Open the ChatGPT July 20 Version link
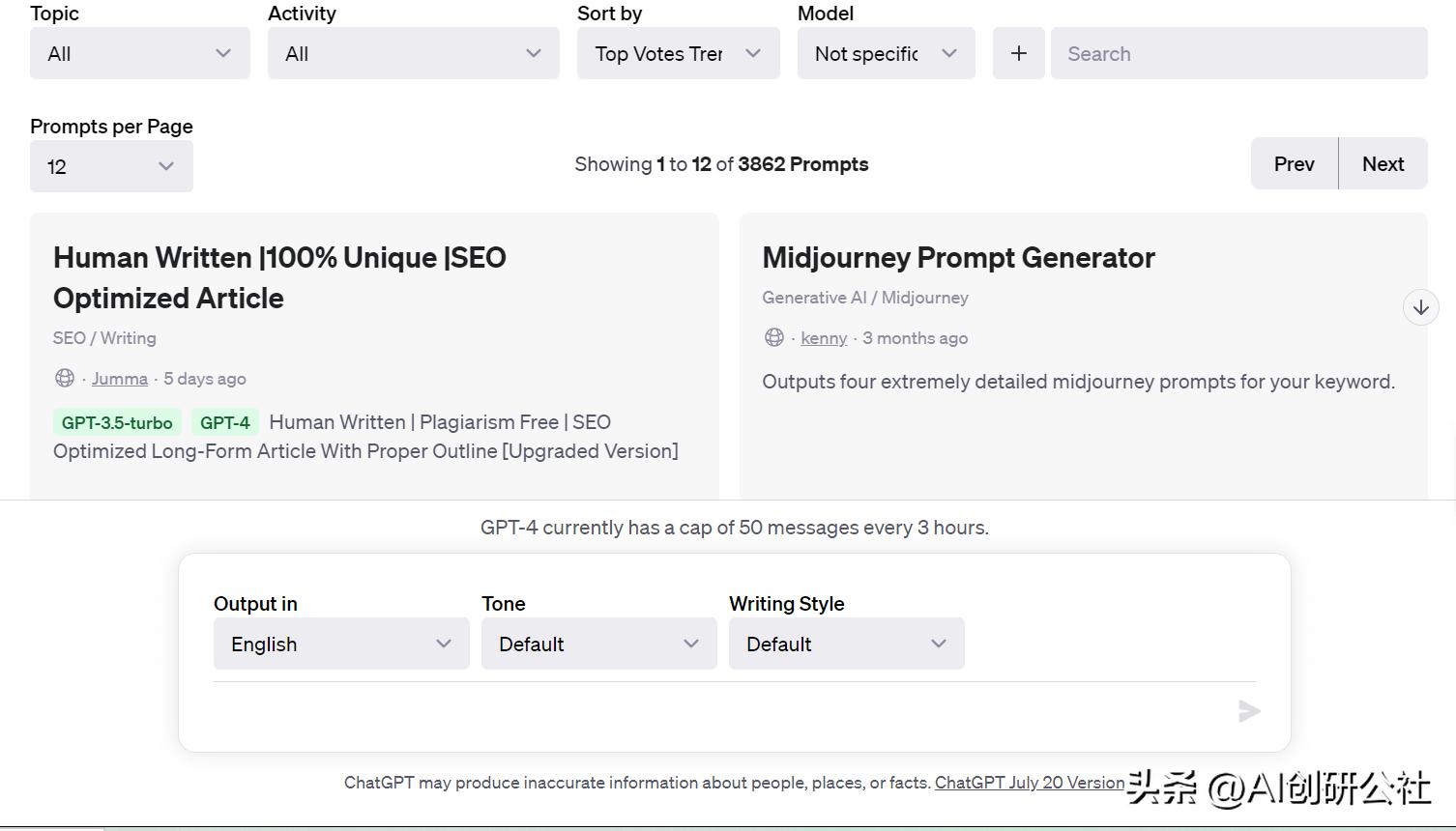Screen dimensions: 1456x831 click(1029, 783)
